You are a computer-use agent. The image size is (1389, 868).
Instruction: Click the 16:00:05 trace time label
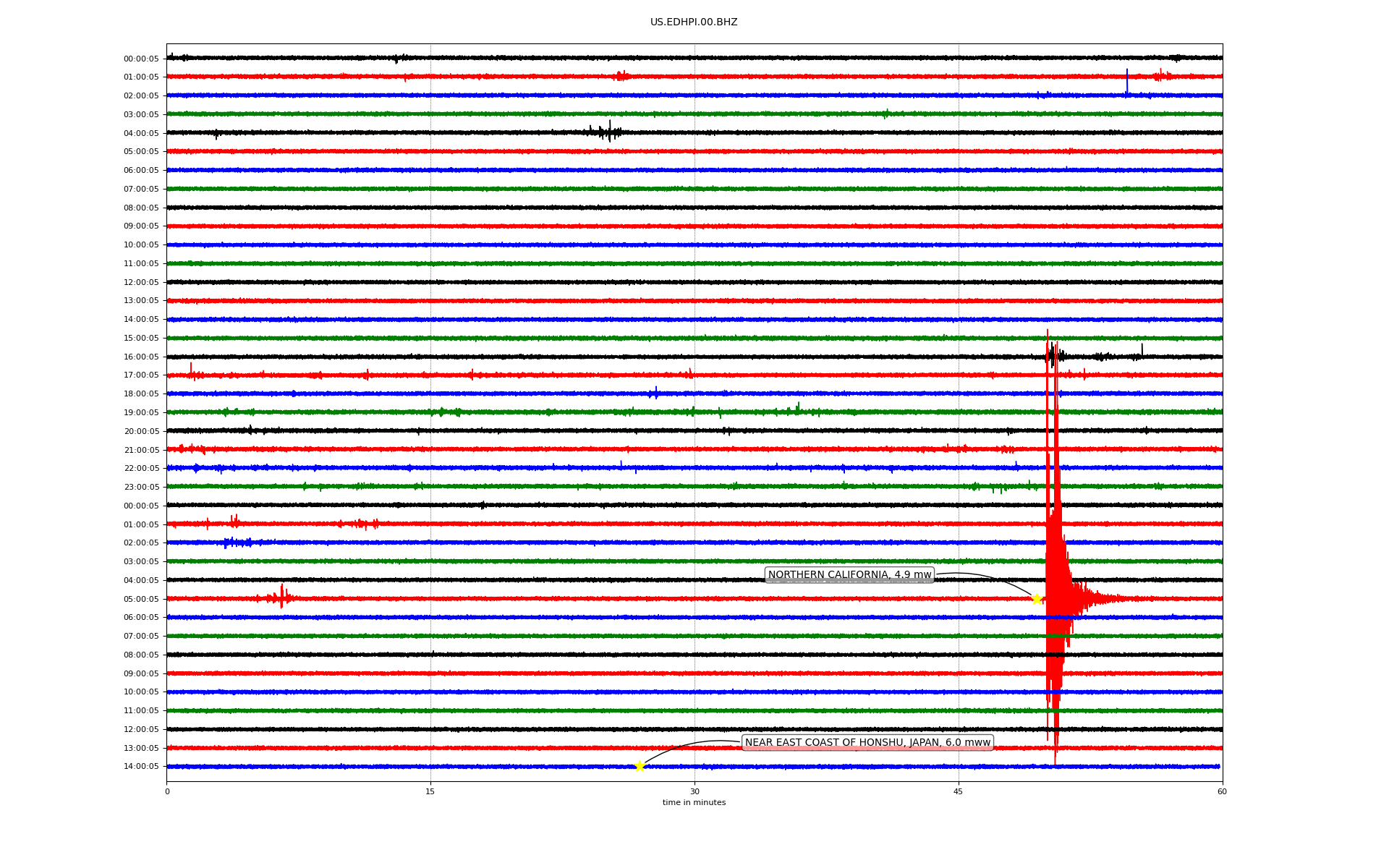(141, 357)
